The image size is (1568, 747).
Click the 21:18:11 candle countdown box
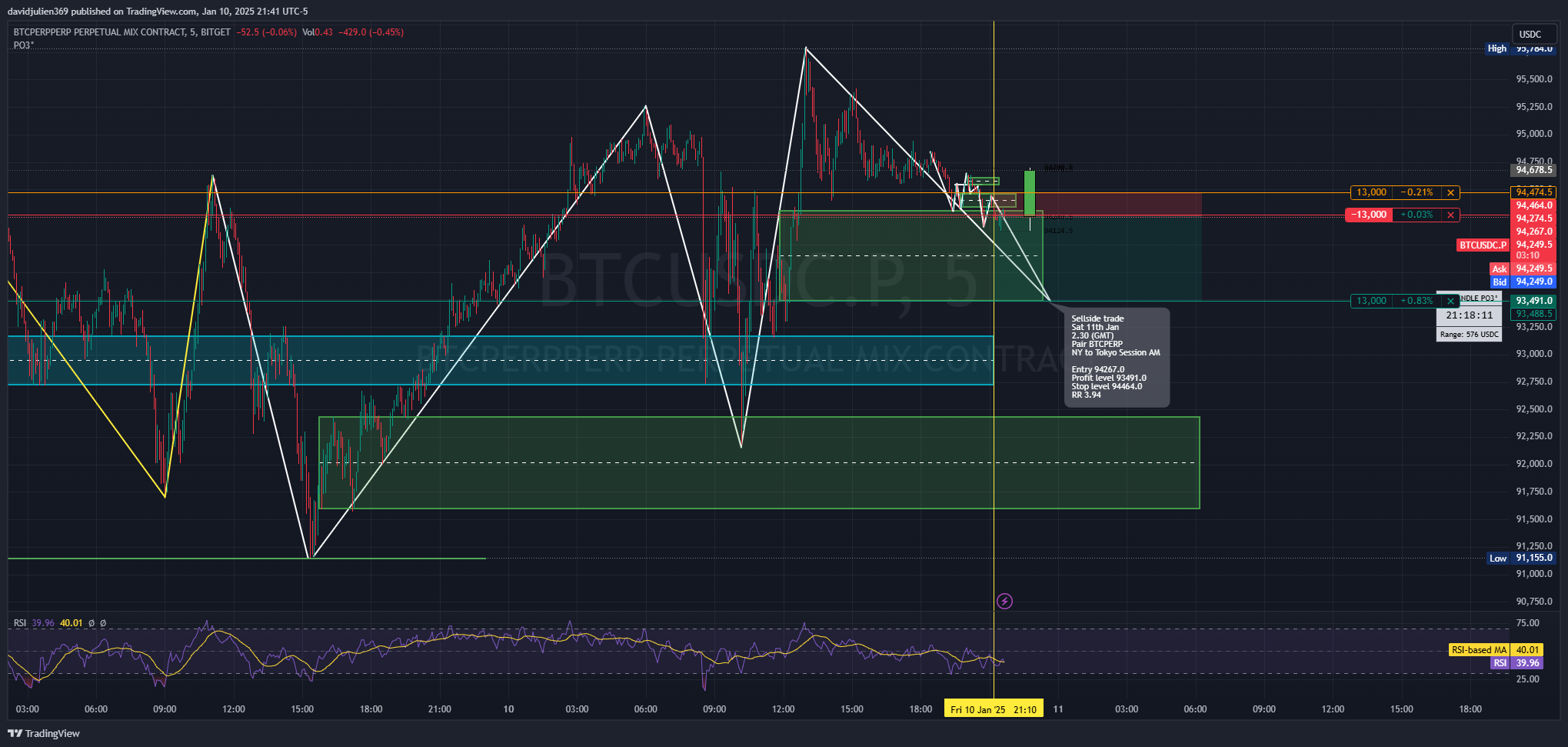[1469, 315]
